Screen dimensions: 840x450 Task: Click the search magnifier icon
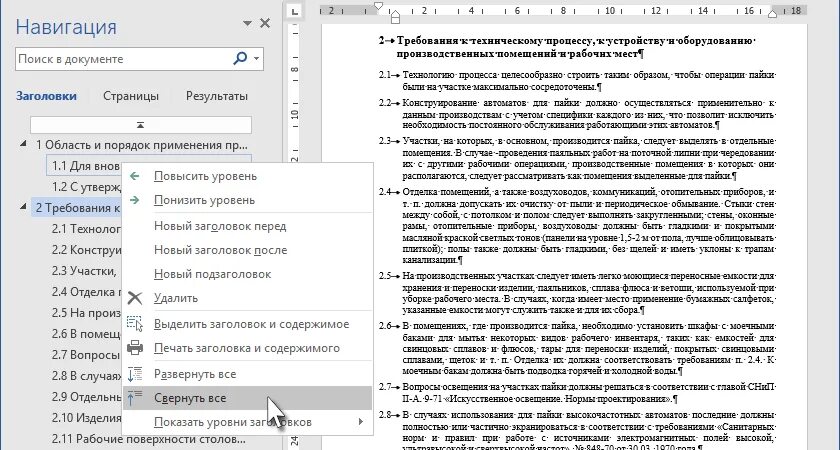(x=240, y=58)
